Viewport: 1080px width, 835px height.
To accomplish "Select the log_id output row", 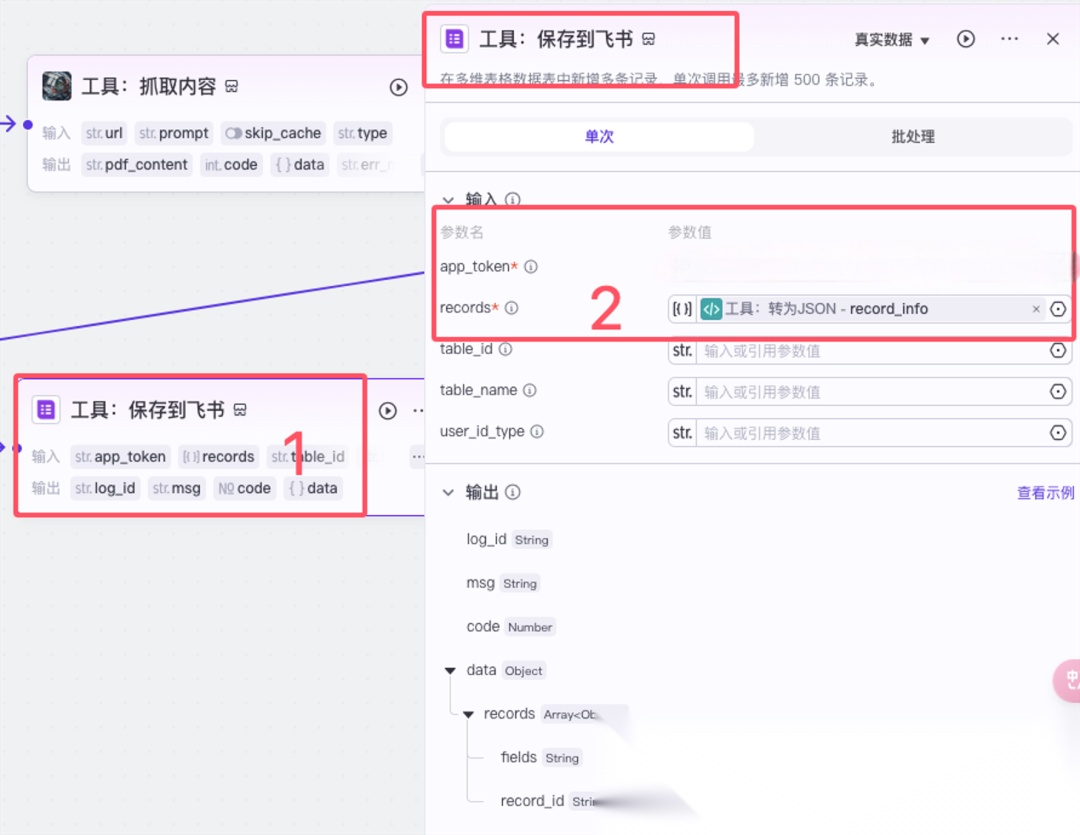I will click(509, 539).
